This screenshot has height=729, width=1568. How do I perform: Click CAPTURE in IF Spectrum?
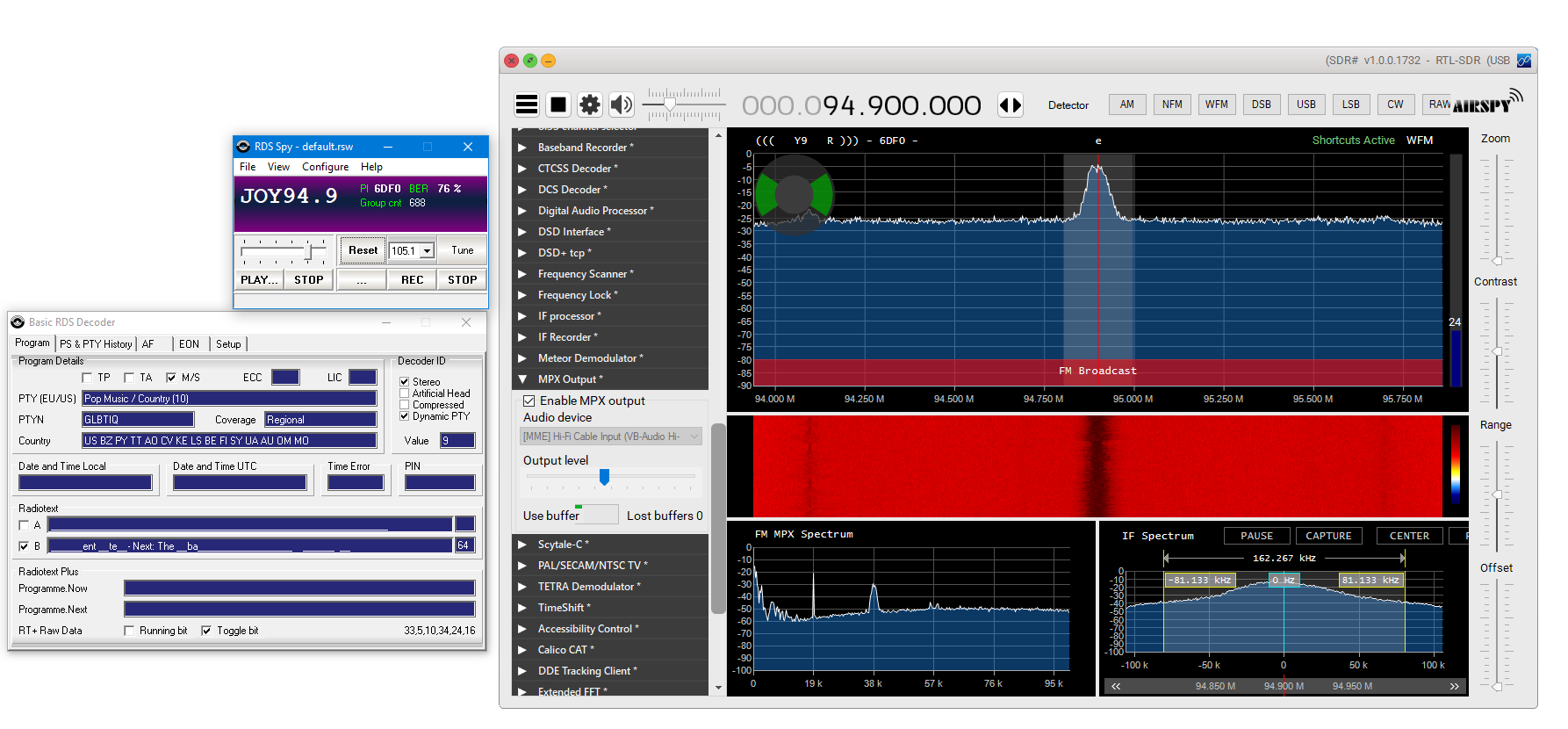pos(1328,536)
